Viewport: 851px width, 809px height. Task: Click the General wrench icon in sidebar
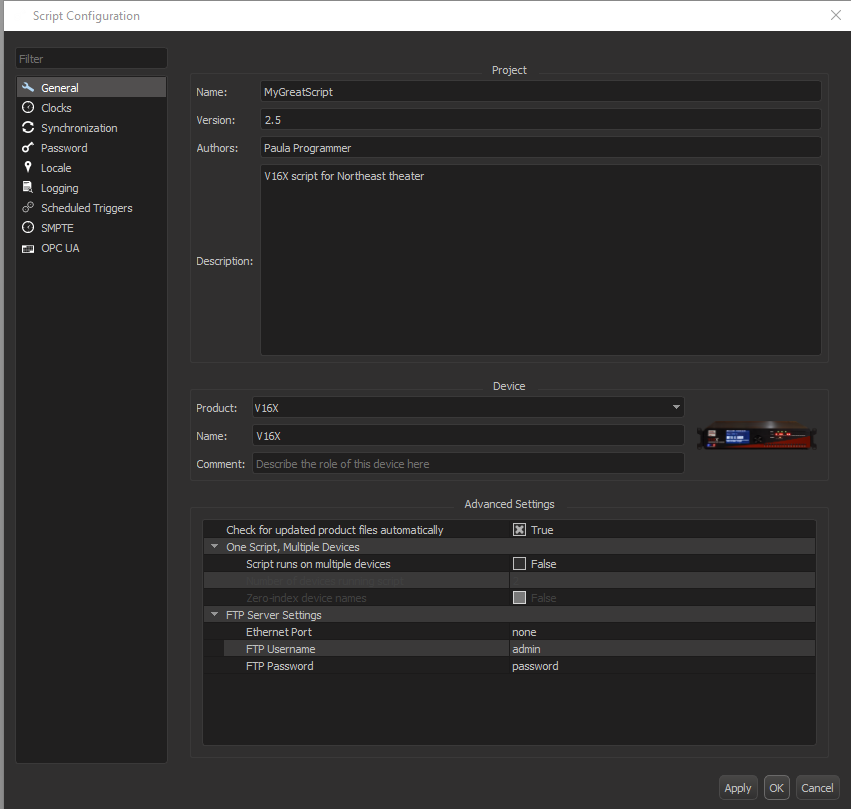point(28,88)
